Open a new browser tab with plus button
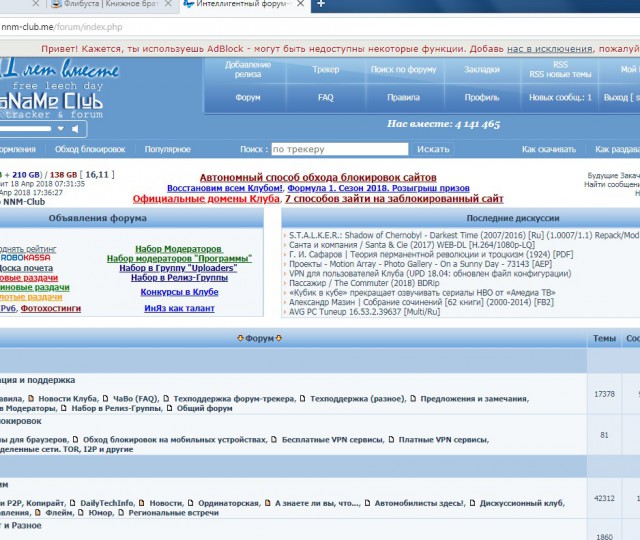This screenshot has width=640, height=540. pyautogui.click(x=321, y=4)
